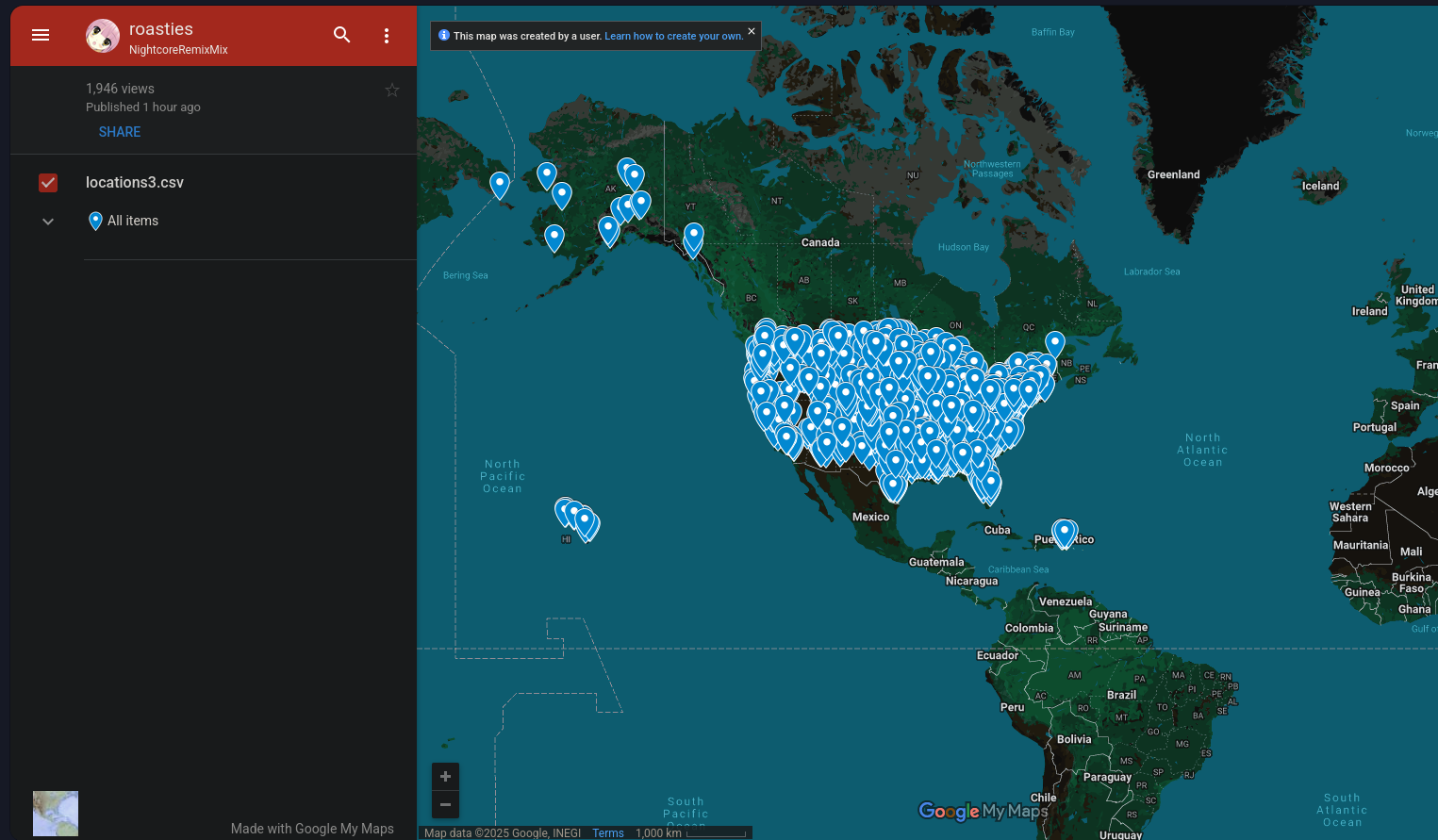Click the Iceland map label
The width and height of the screenshot is (1438, 840).
click(1321, 186)
